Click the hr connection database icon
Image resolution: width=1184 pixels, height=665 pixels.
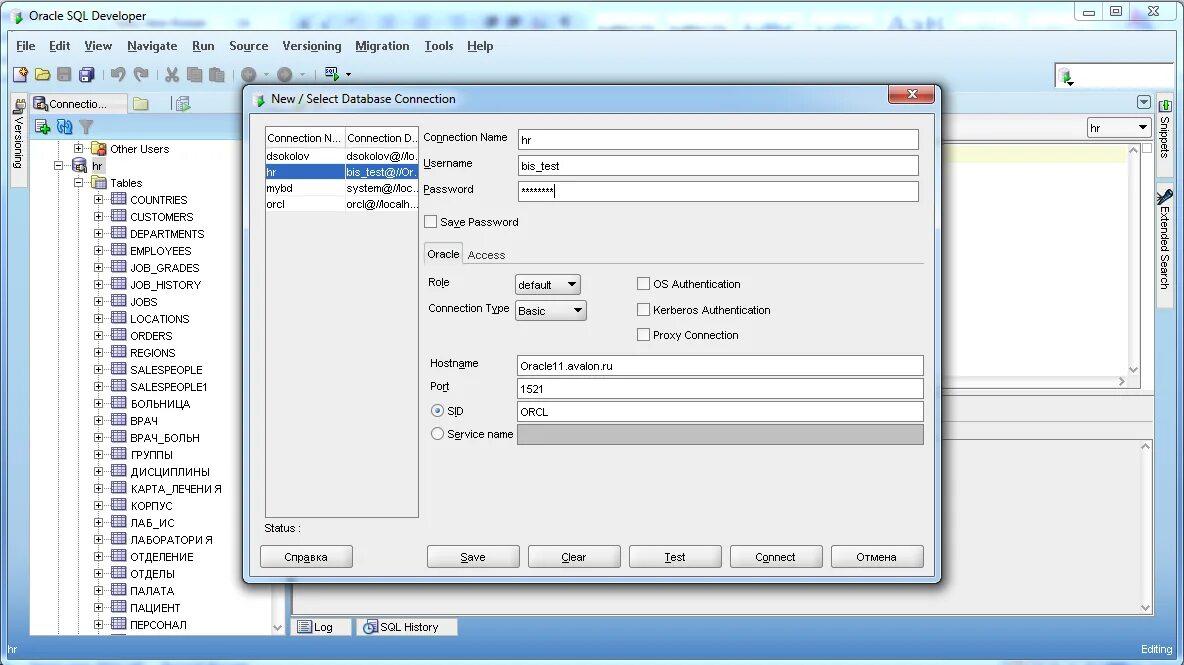click(79, 166)
